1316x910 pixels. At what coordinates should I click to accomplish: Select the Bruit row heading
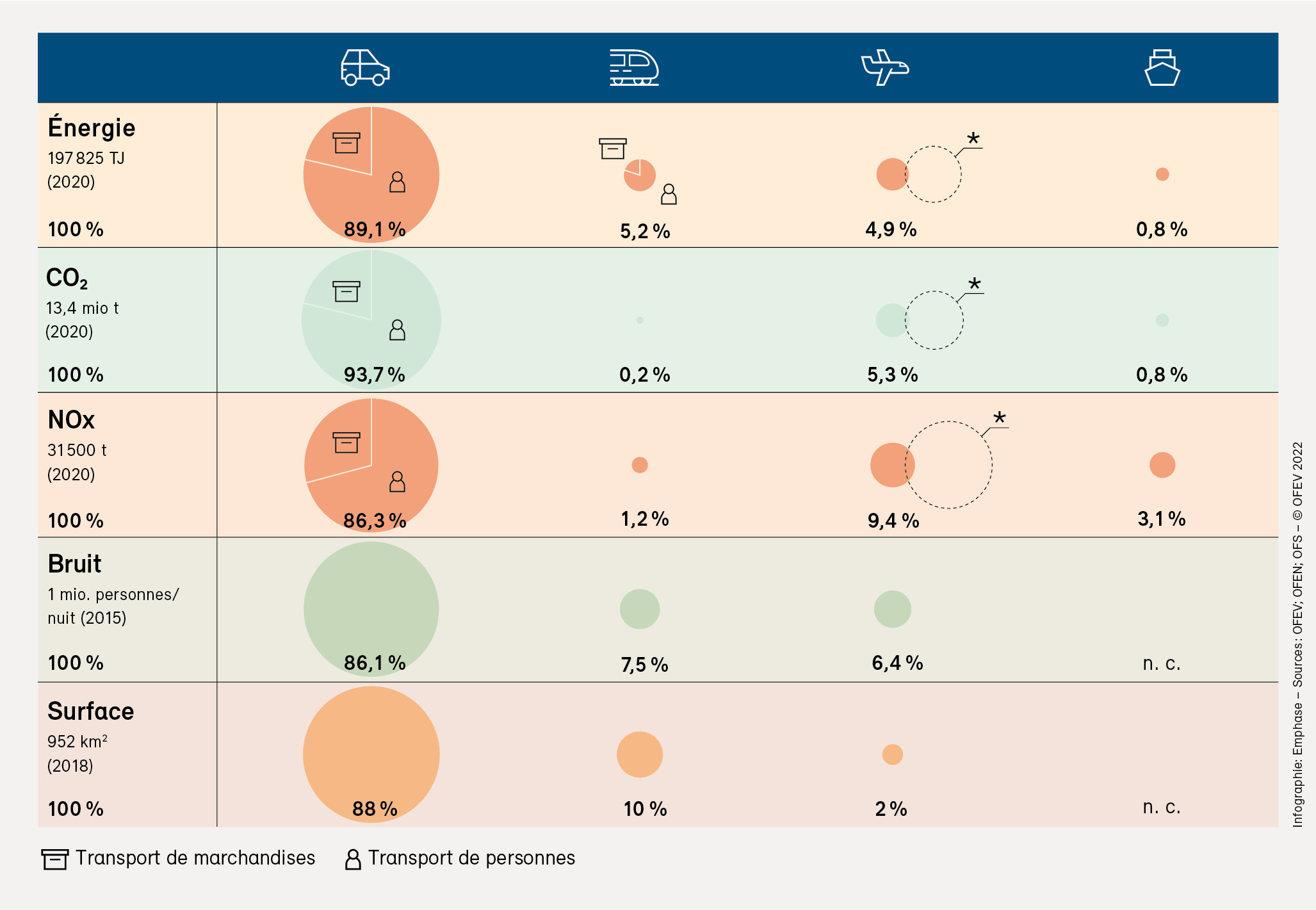point(74,564)
